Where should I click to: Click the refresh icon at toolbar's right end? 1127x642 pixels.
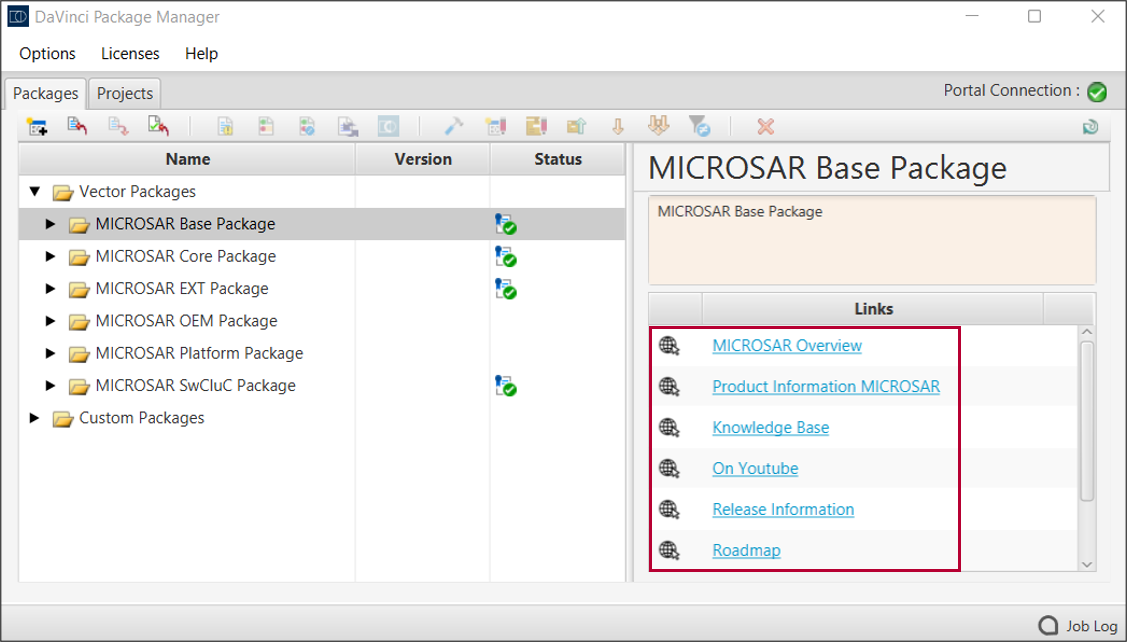pos(1090,127)
